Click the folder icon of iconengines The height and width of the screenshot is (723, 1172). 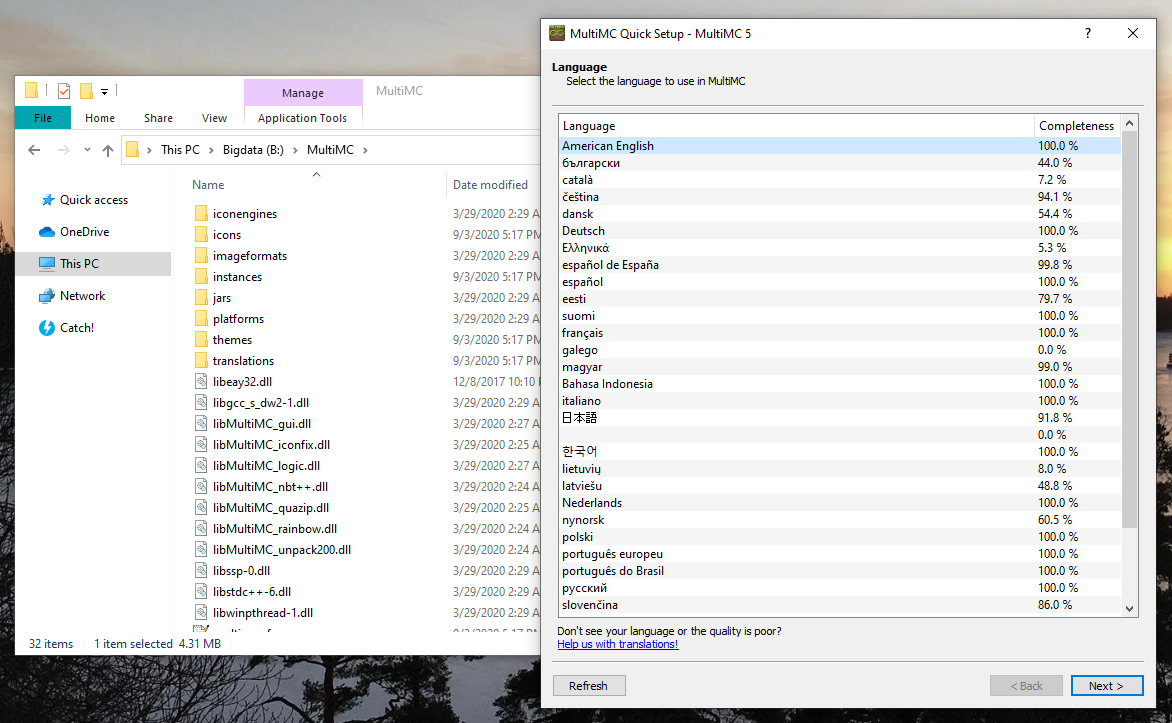[x=201, y=213]
